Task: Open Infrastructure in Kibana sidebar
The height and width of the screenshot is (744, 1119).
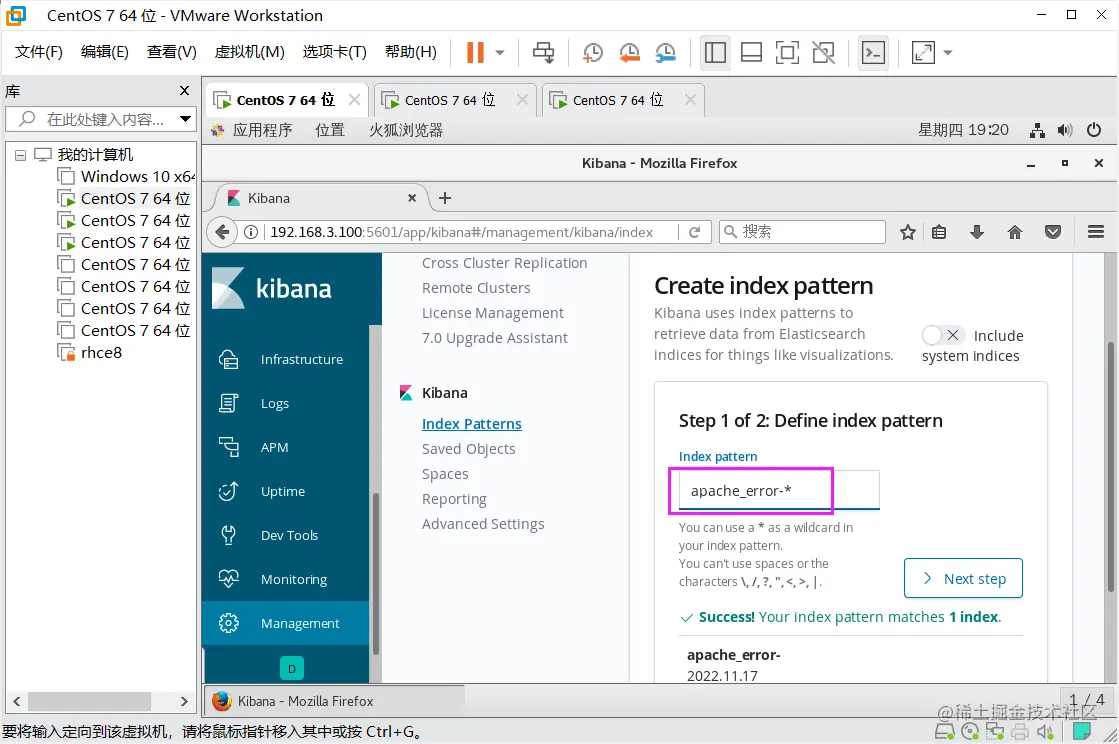Action: tap(285, 360)
